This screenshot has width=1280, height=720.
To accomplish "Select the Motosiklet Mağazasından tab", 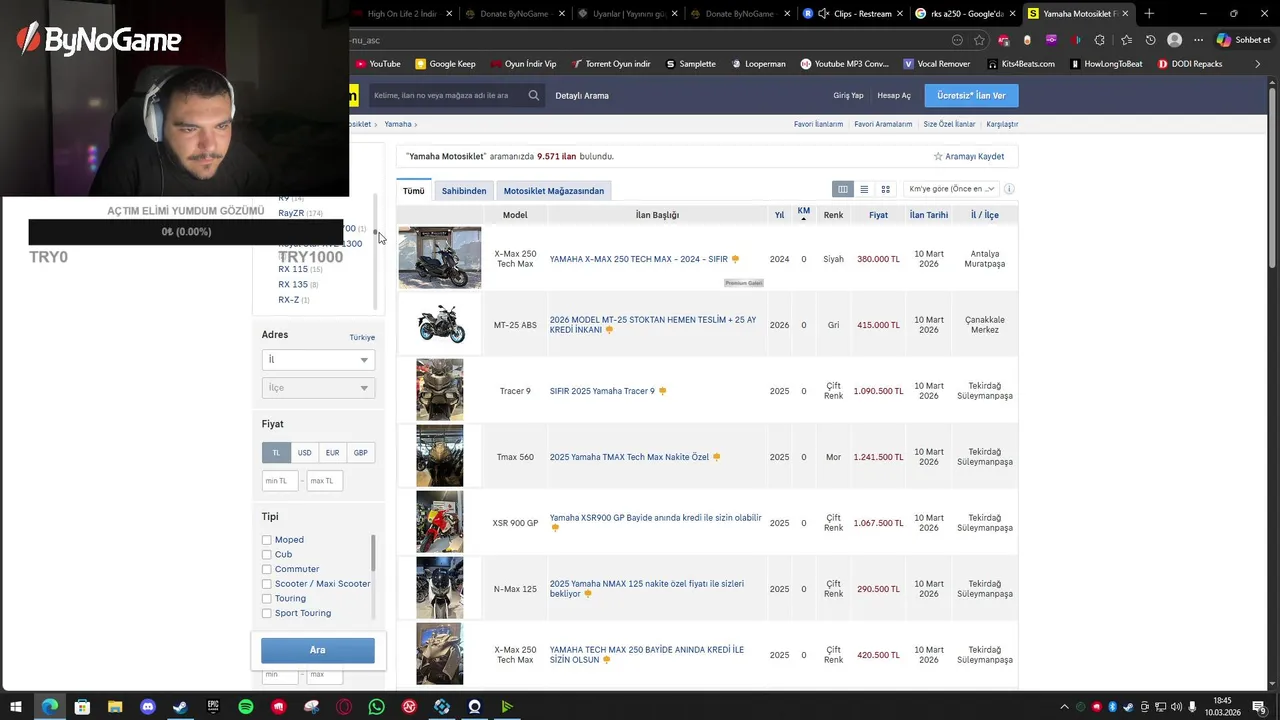I will click(554, 190).
